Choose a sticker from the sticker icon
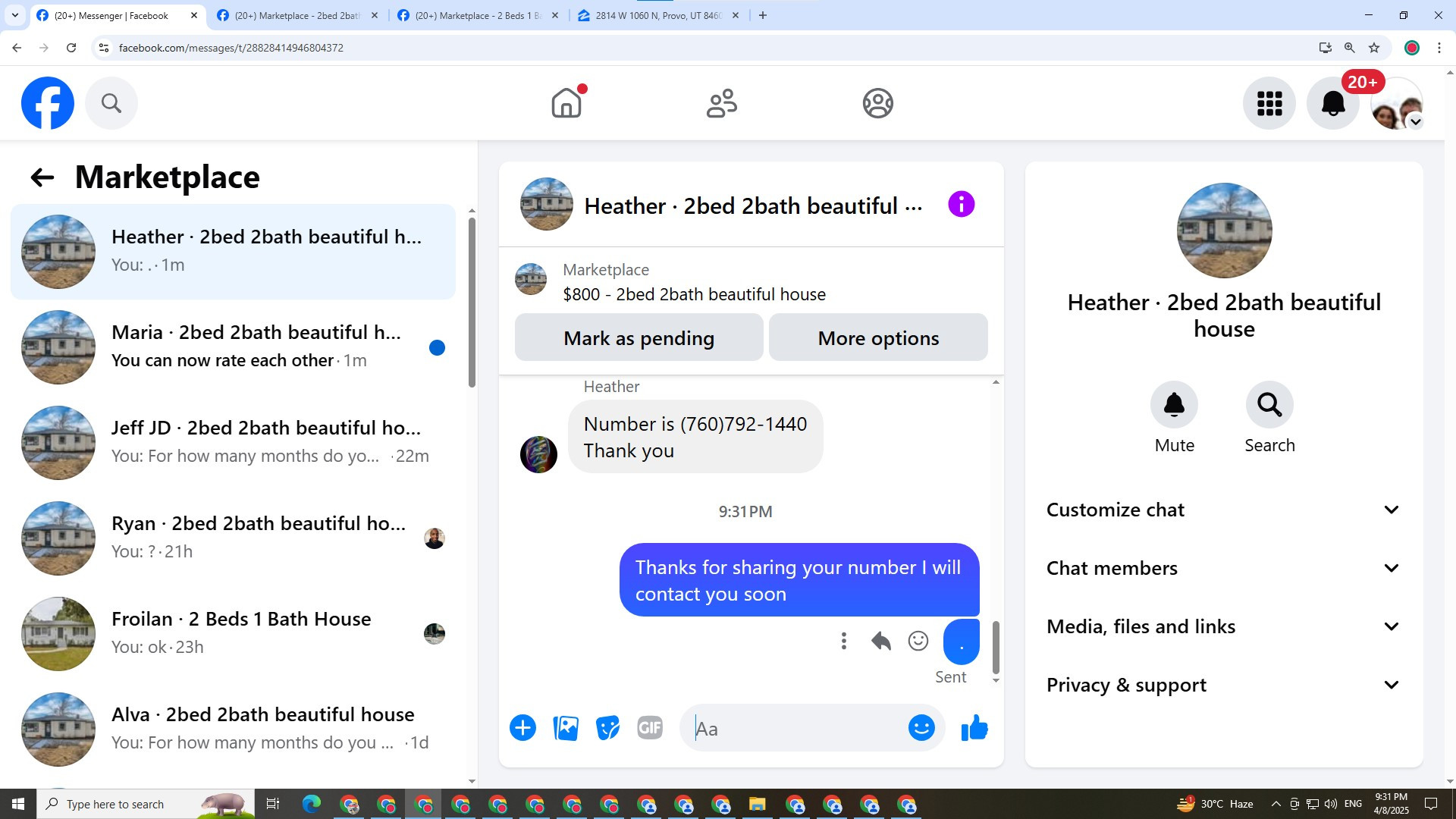Image resolution: width=1456 pixels, height=819 pixels. [x=607, y=729]
